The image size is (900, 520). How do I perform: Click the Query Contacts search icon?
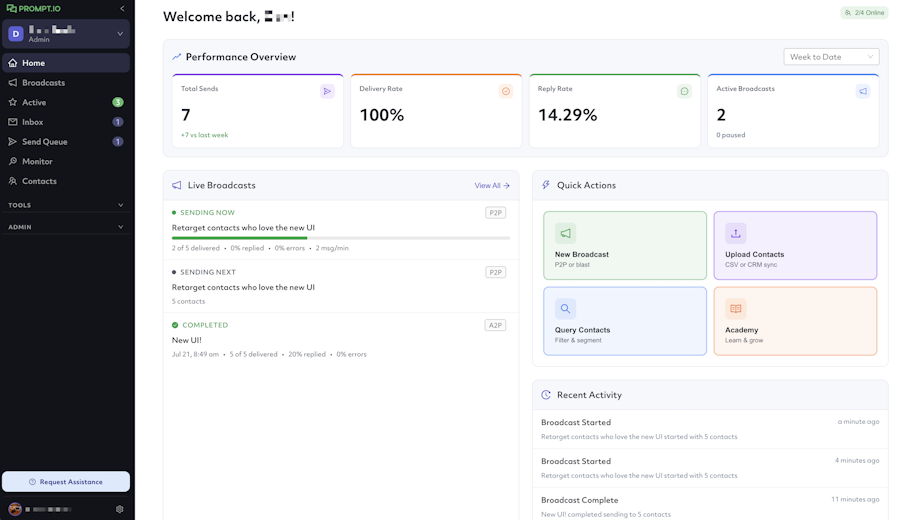[565, 309]
